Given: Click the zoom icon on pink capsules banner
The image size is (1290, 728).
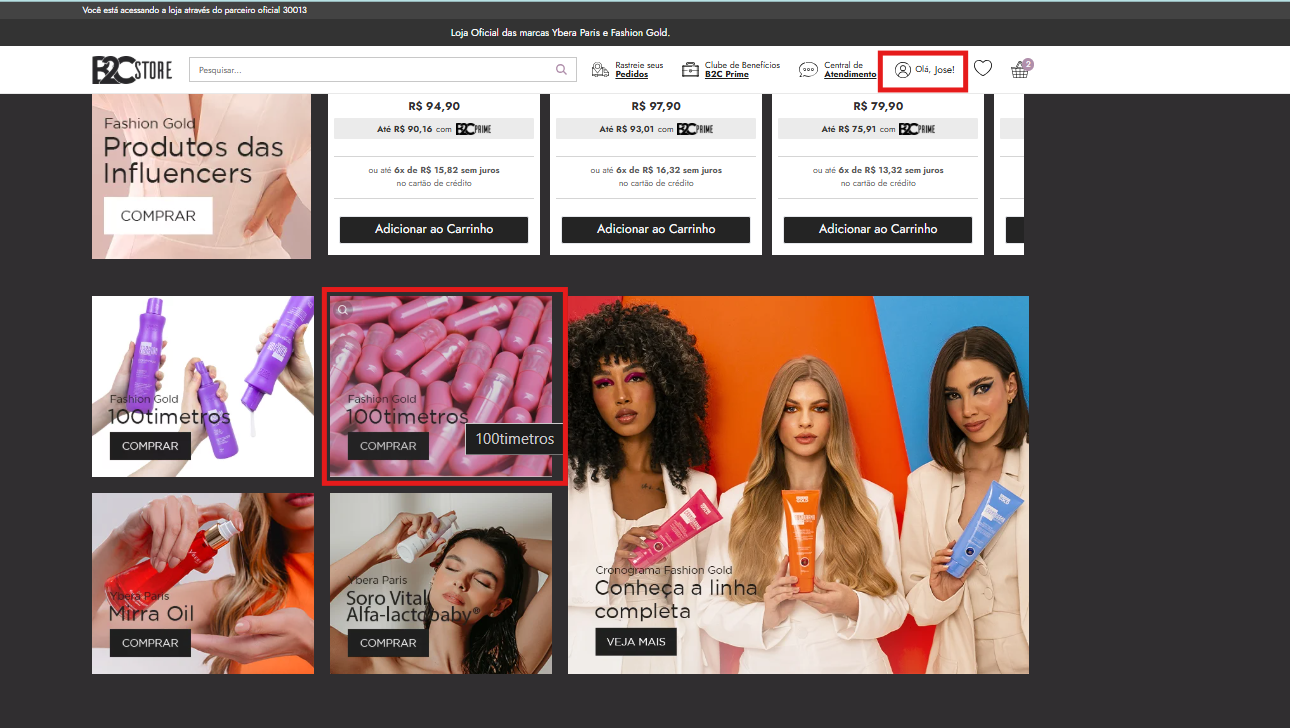Looking at the screenshot, I should click(343, 310).
